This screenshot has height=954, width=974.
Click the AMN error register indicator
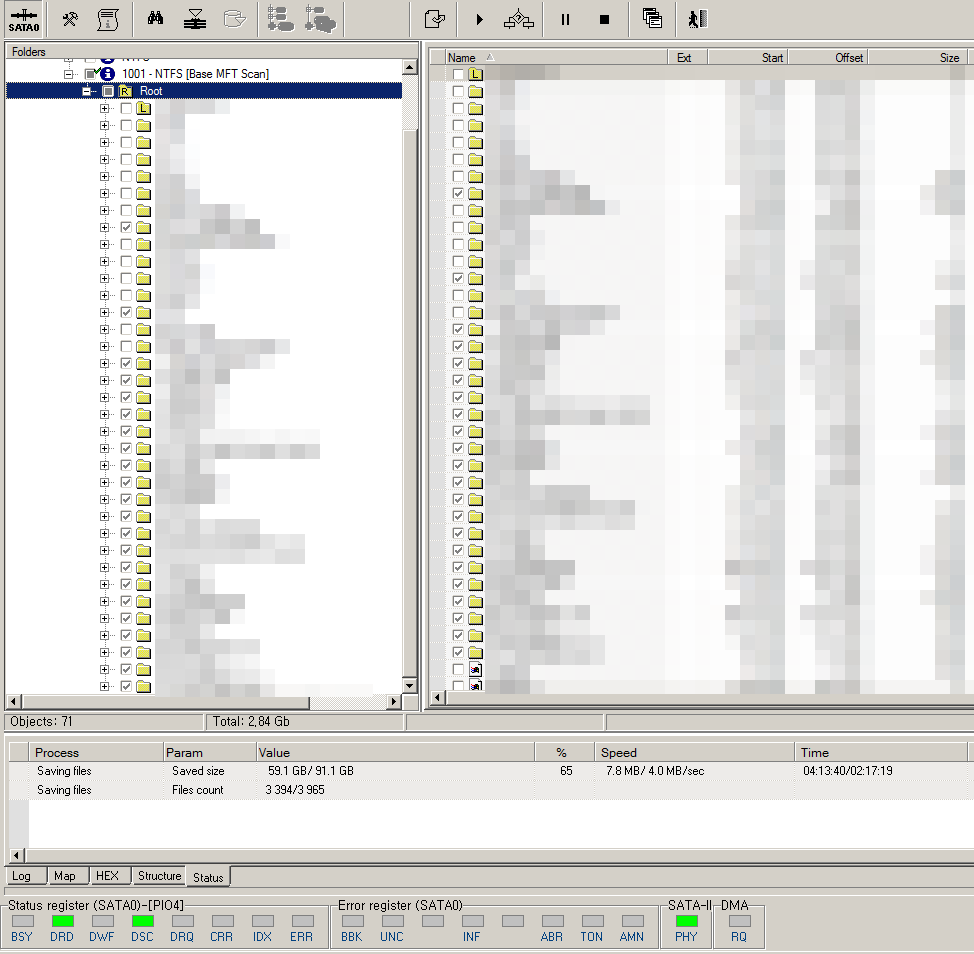632,921
